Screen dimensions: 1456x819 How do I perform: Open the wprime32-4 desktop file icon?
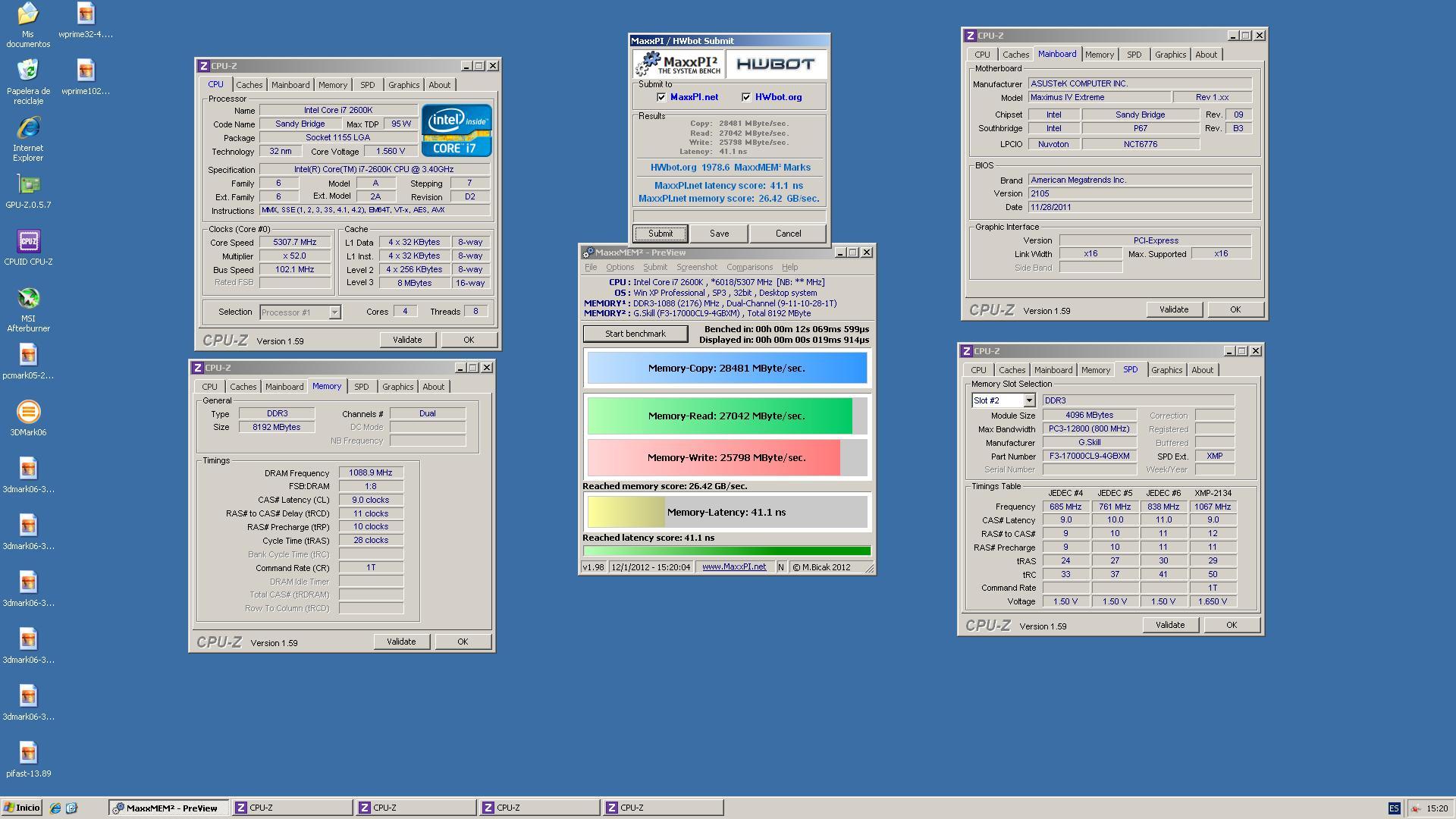coord(86,20)
